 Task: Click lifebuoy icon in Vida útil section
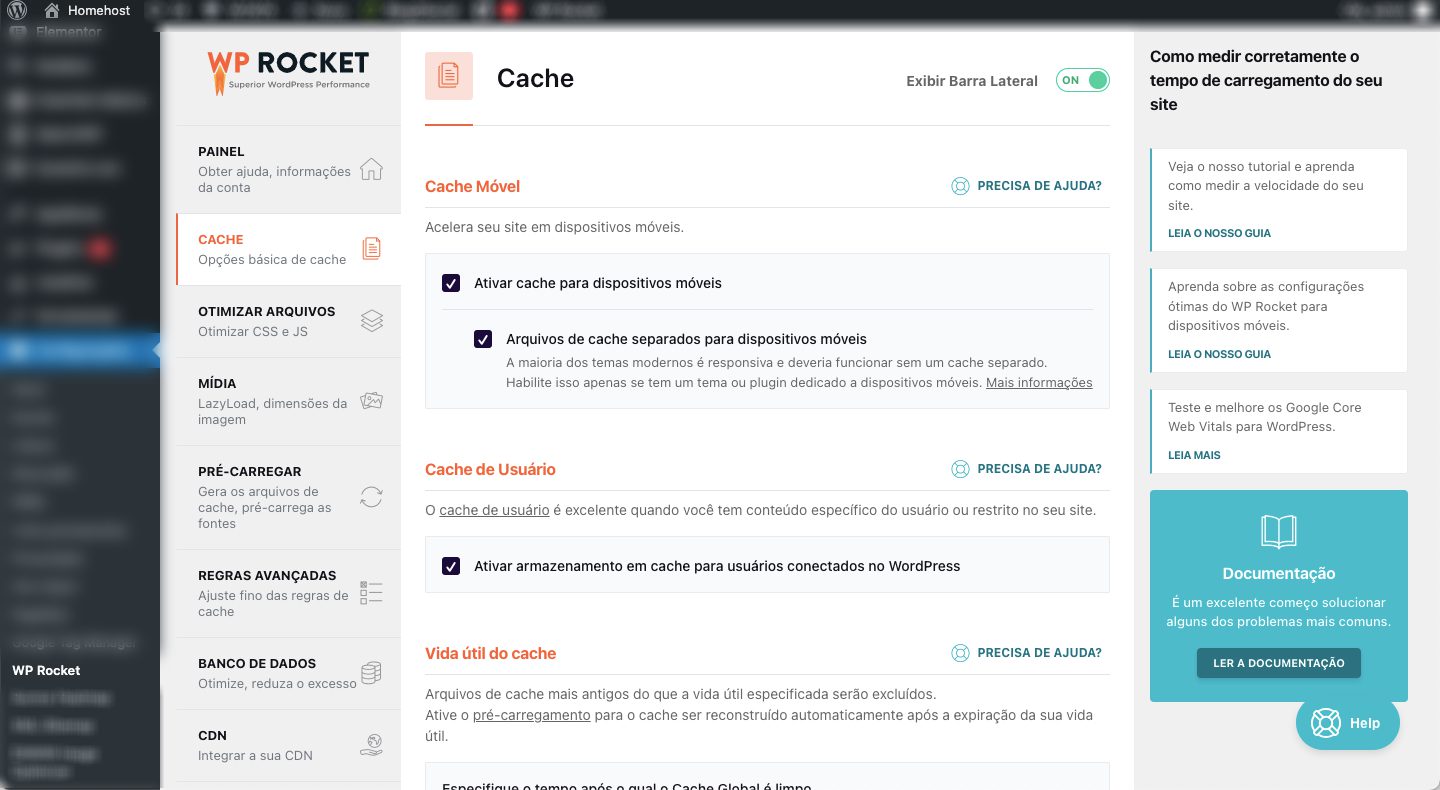click(x=960, y=653)
